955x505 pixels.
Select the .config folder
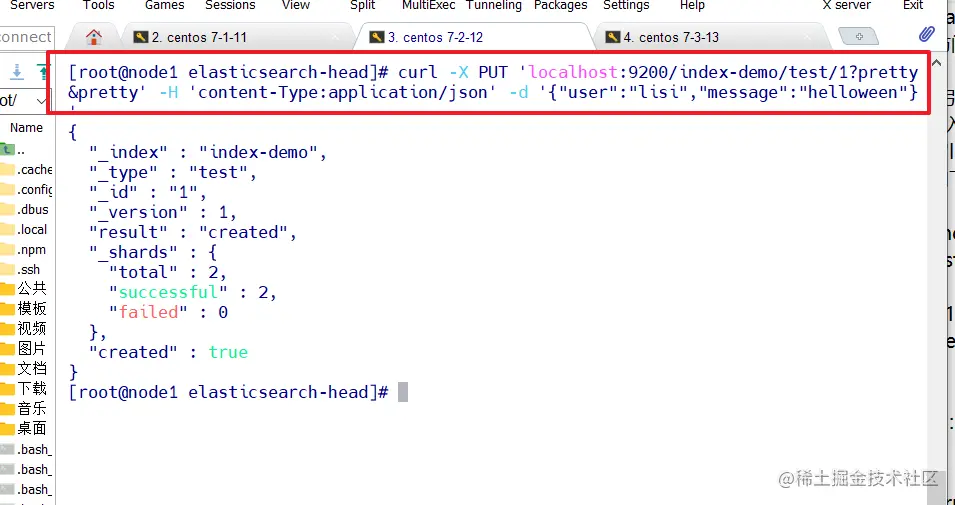pyautogui.click(x=27, y=189)
